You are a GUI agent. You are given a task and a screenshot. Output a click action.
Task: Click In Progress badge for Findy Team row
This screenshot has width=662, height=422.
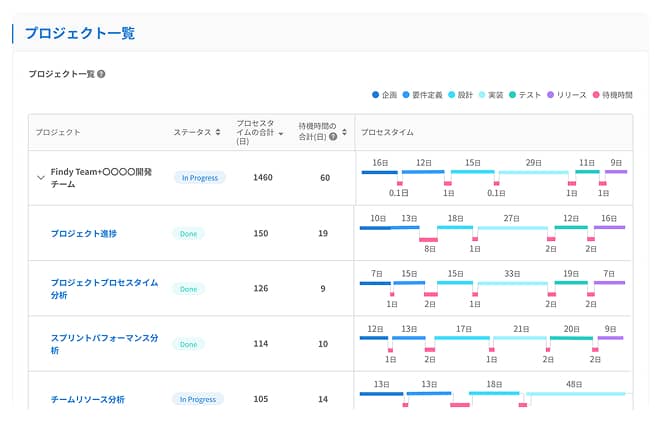200,178
